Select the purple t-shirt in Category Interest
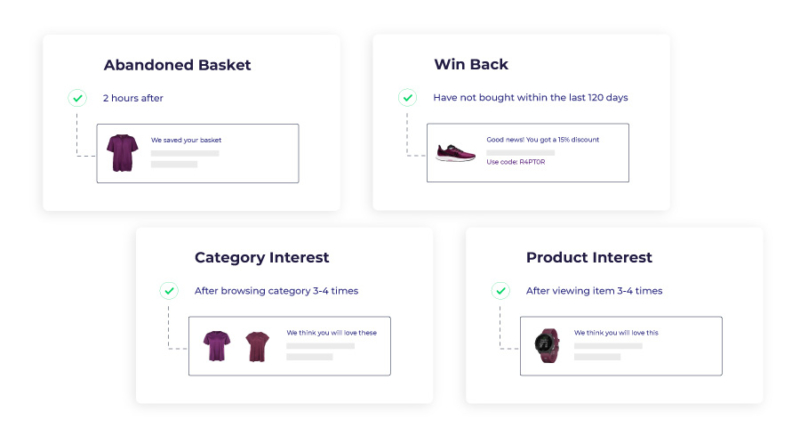This screenshot has height=444, width=800. pyautogui.click(x=217, y=346)
